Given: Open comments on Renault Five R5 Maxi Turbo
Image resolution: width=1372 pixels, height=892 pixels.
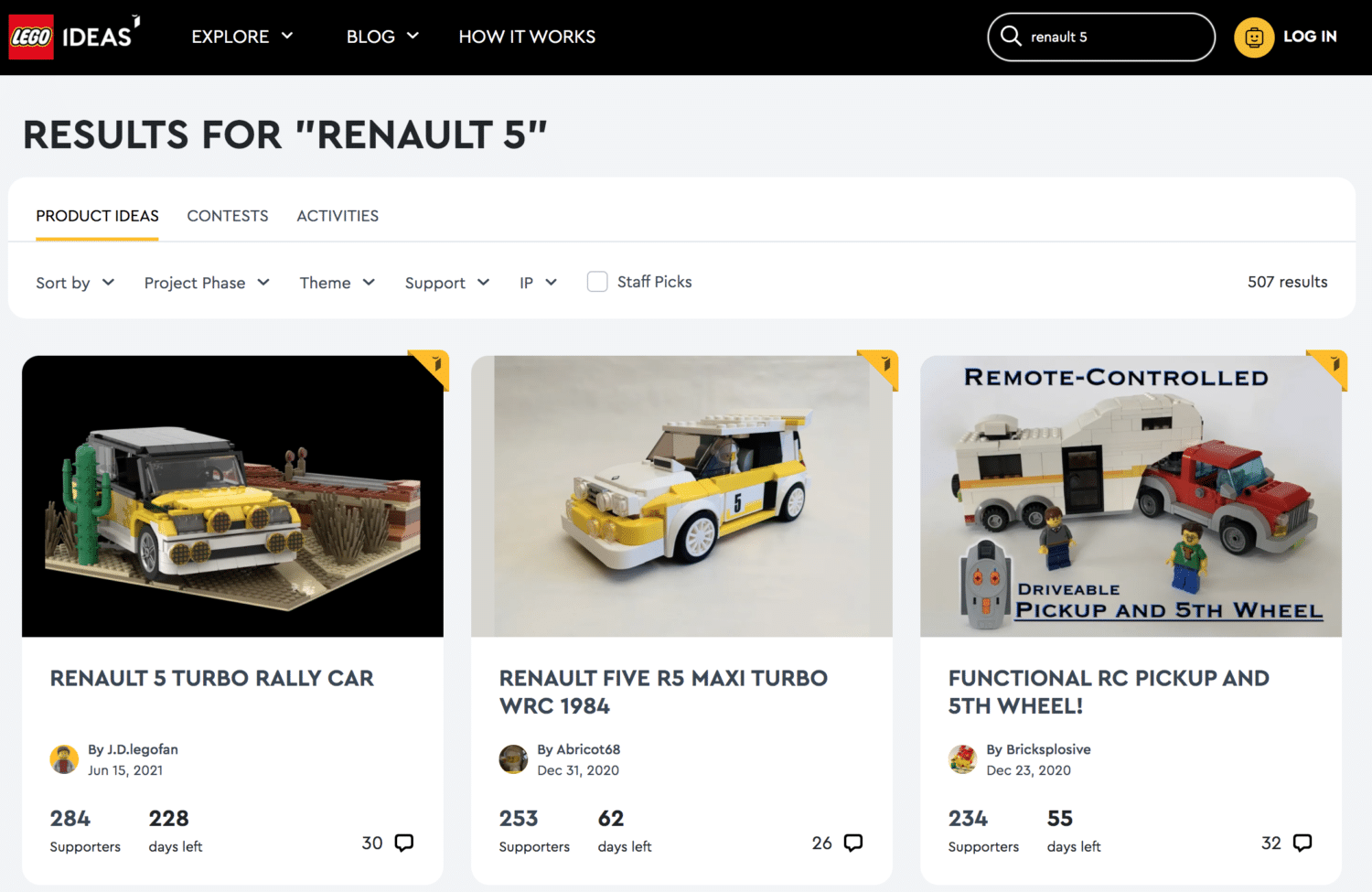Looking at the screenshot, I should click(852, 843).
